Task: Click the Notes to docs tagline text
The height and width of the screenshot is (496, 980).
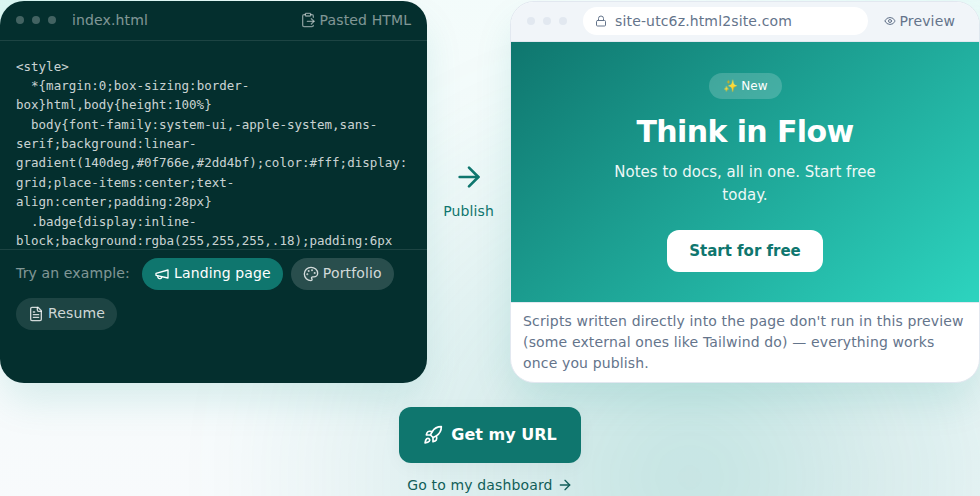Action: pyautogui.click(x=744, y=183)
